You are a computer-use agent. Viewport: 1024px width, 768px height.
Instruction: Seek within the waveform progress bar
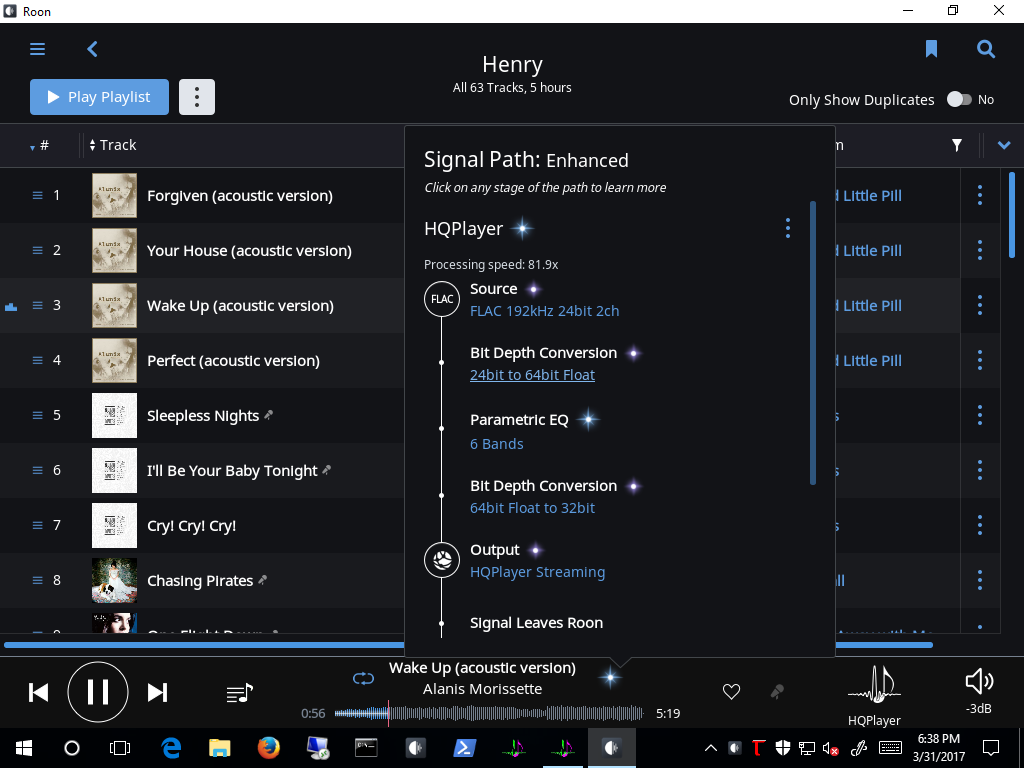489,713
